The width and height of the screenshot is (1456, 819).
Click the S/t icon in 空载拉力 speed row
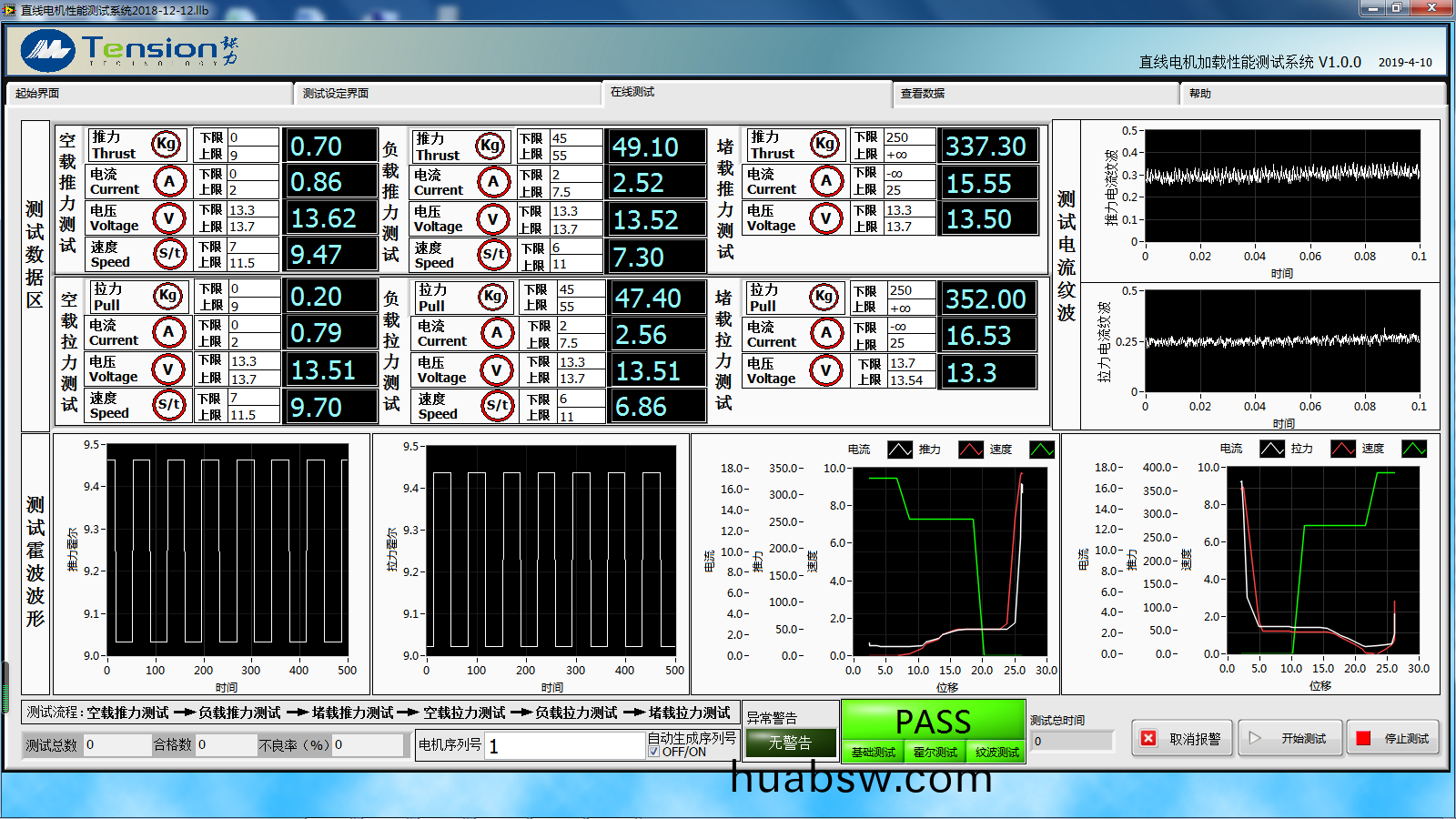(168, 404)
